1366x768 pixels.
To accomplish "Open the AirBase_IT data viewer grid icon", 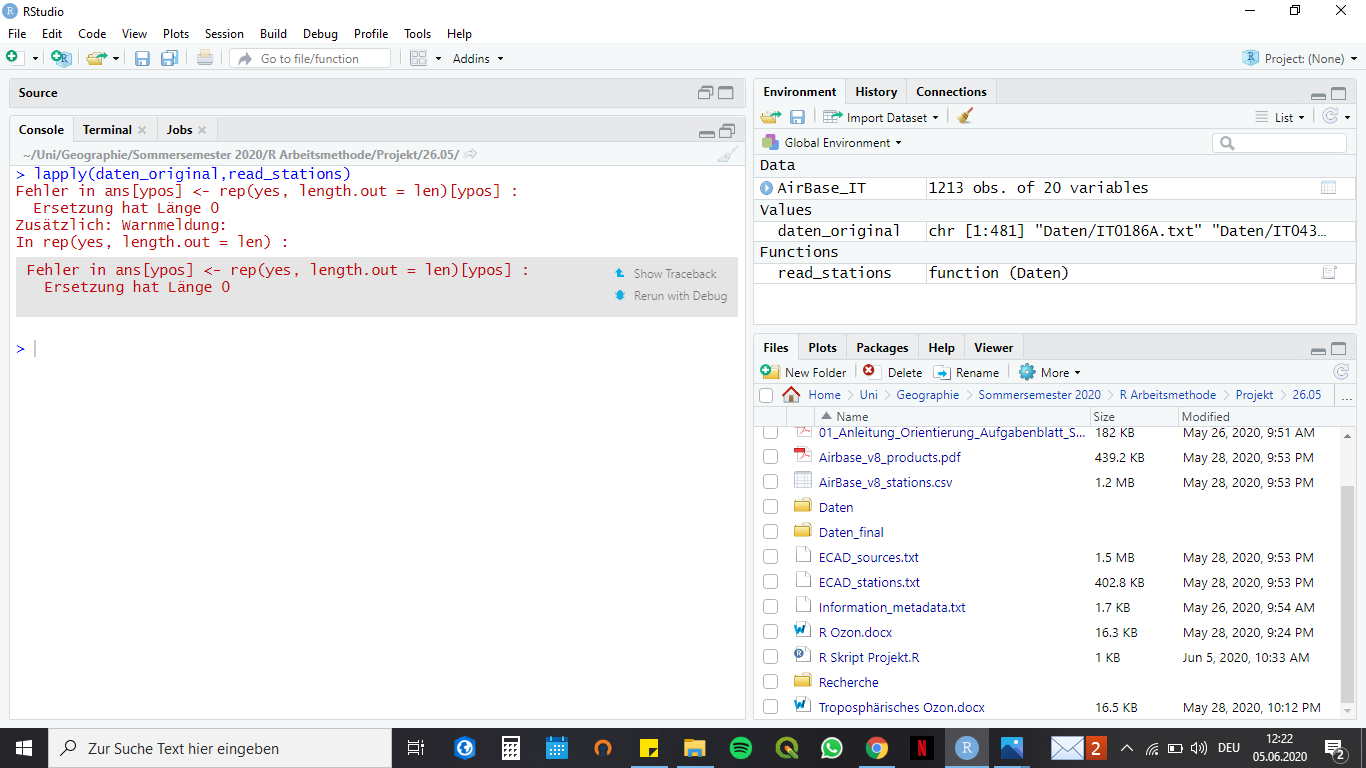I will pyautogui.click(x=1328, y=188).
